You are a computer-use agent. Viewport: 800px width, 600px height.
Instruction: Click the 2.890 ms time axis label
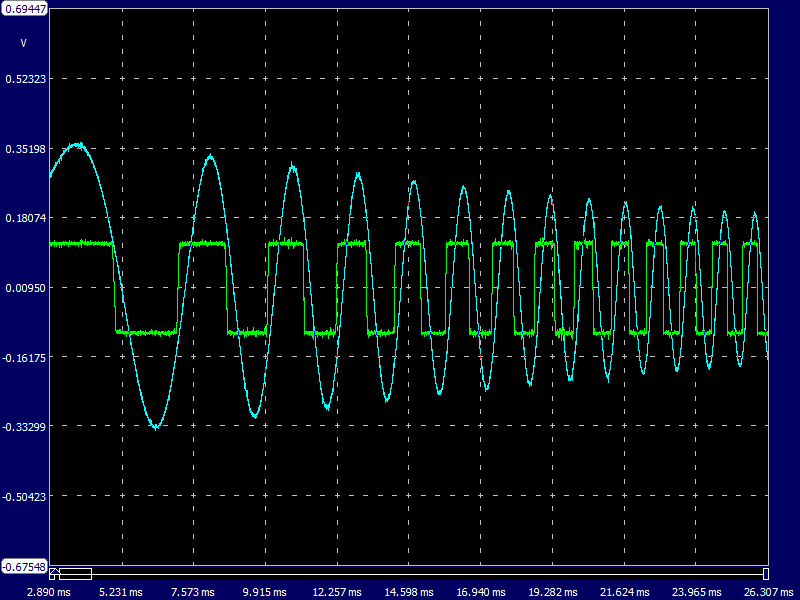pyautogui.click(x=49, y=592)
